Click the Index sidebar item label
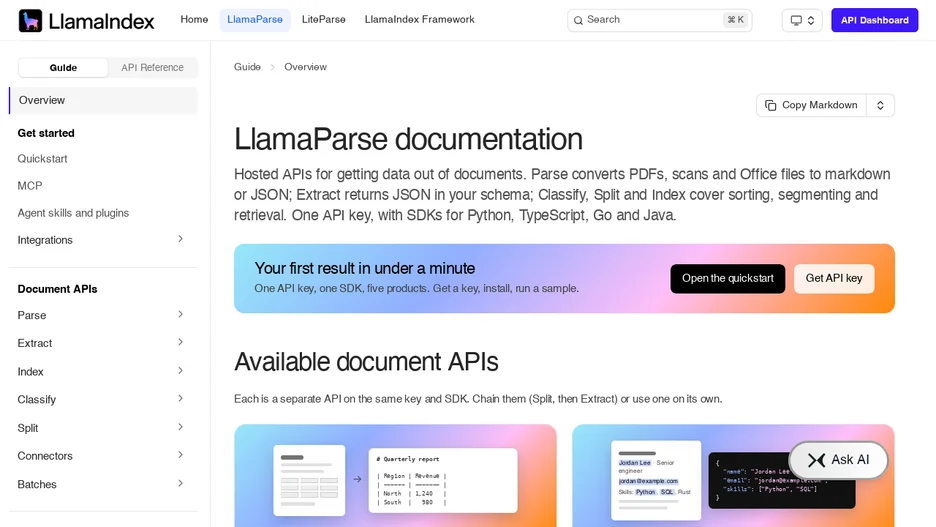 pyautogui.click(x=30, y=372)
